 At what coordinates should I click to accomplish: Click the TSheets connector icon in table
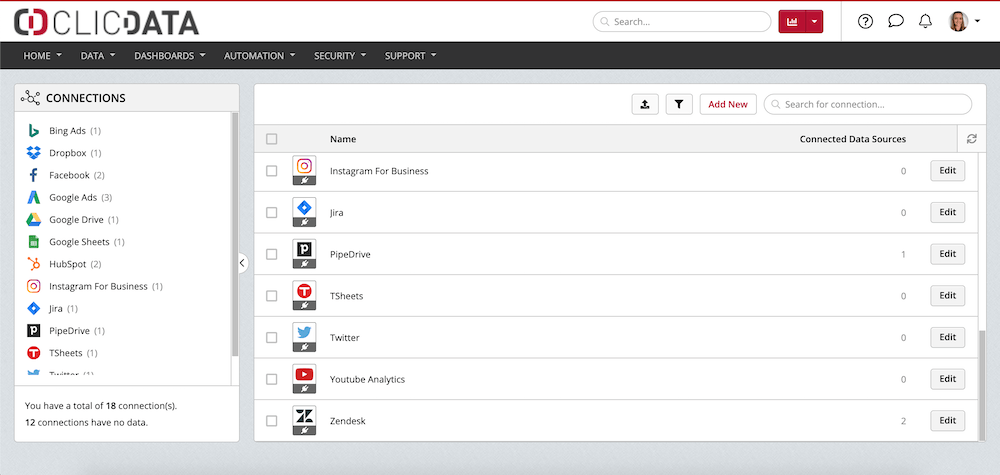point(304,296)
